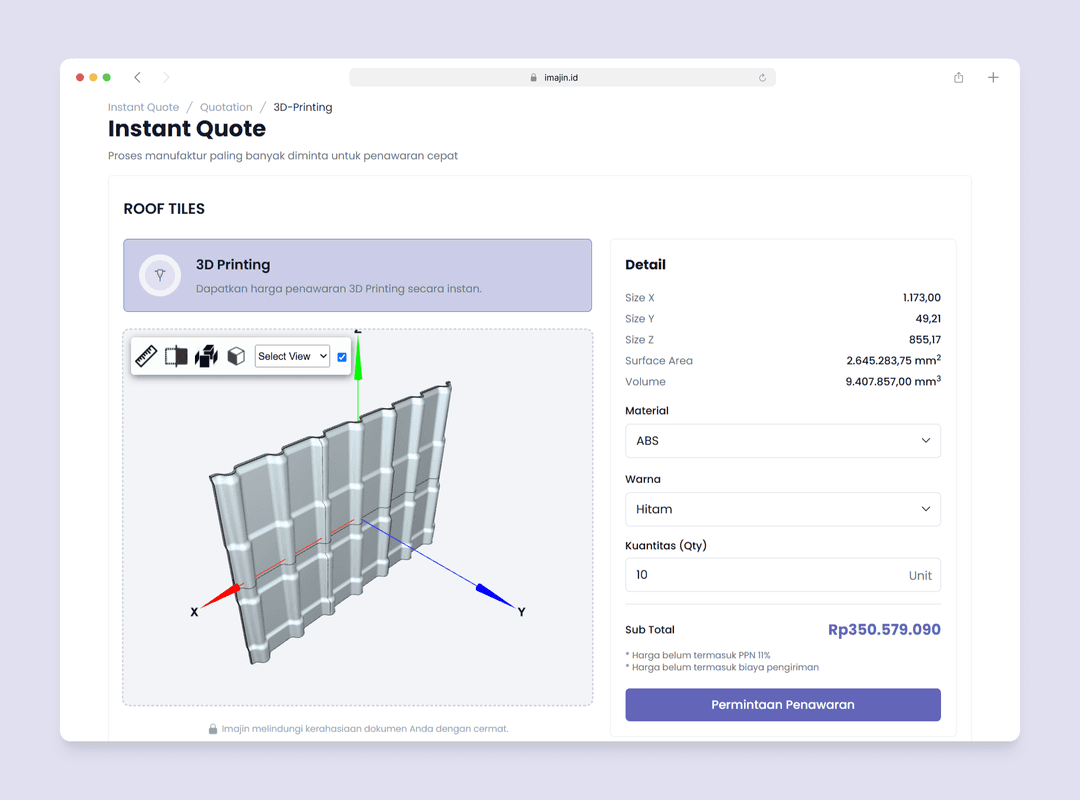Image resolution: width=1080 pixels, height=800 pixels.
Task: Go to Instant Quote breadcrumb
Action: click(143, 107)
